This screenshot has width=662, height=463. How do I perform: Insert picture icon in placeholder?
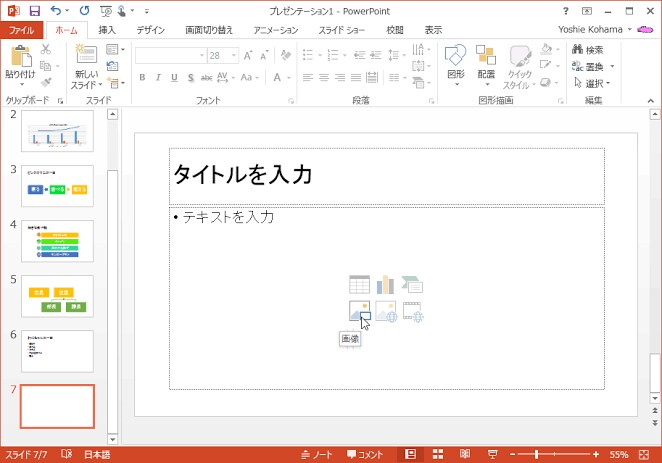(x=359, y=311)
